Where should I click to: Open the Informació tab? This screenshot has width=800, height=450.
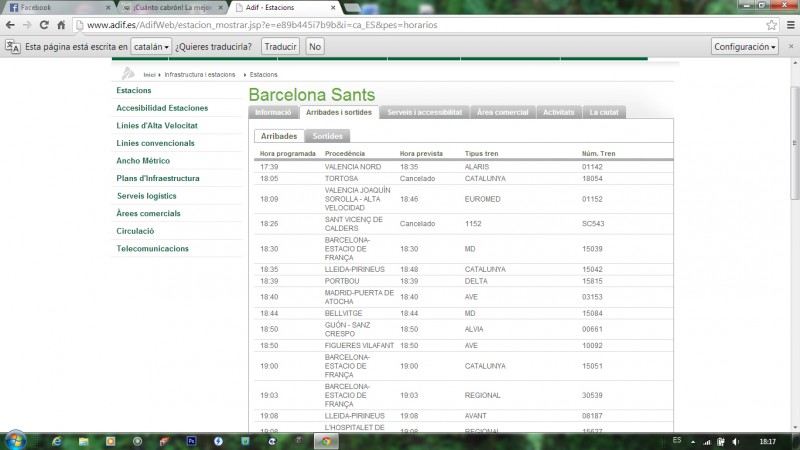click(x=273, y=112)
